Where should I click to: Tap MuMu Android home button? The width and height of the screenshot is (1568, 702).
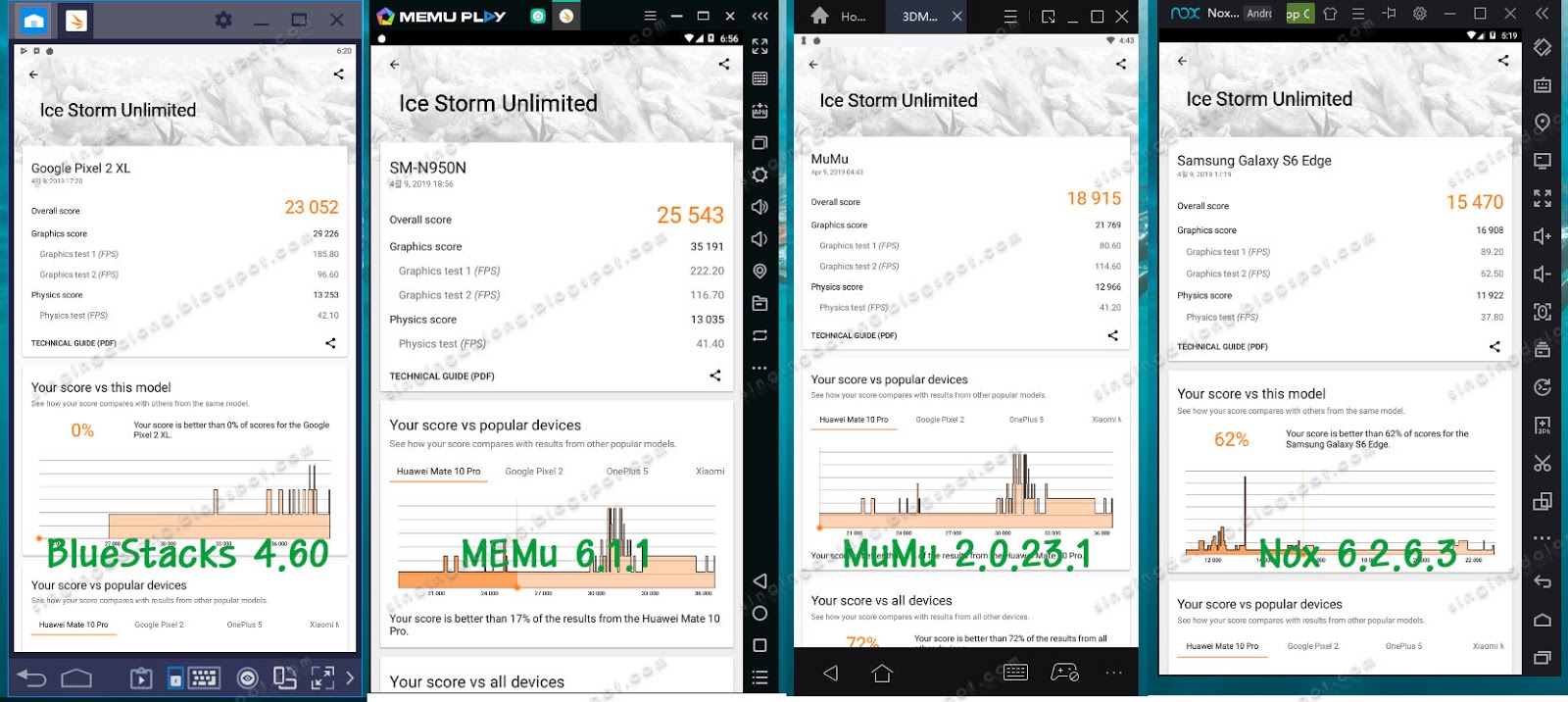pyautogui.click(x=882, y=673)
